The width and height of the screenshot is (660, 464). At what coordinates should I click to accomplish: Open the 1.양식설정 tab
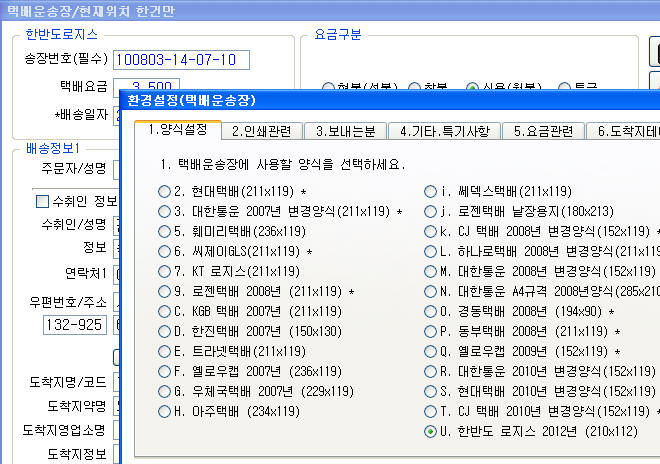coord(178,130)
